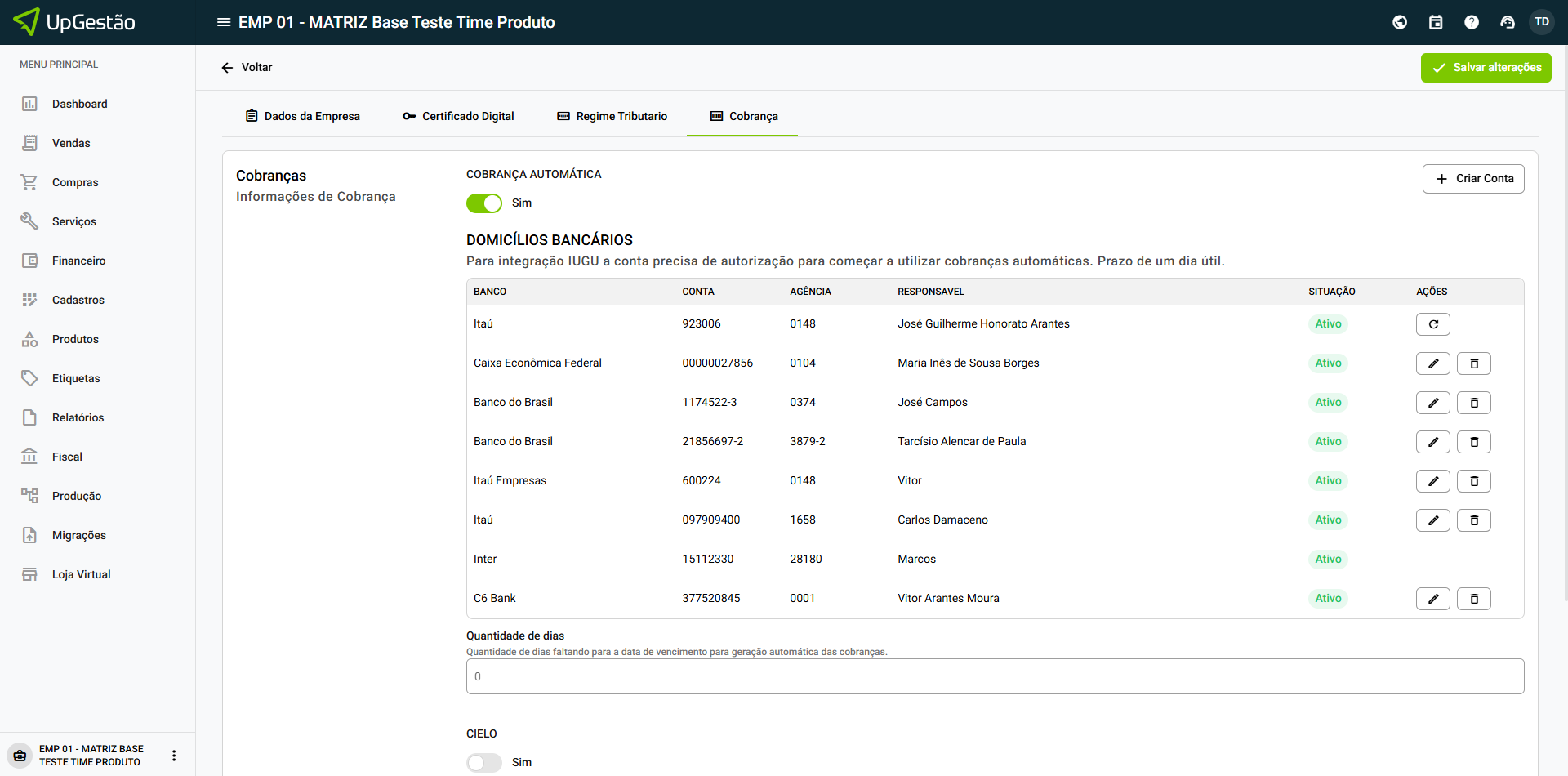The height and width of the screenshot is (776, 1568).
Task: Toggle the hamburger menu icon
Action: (x=223, y=22)
